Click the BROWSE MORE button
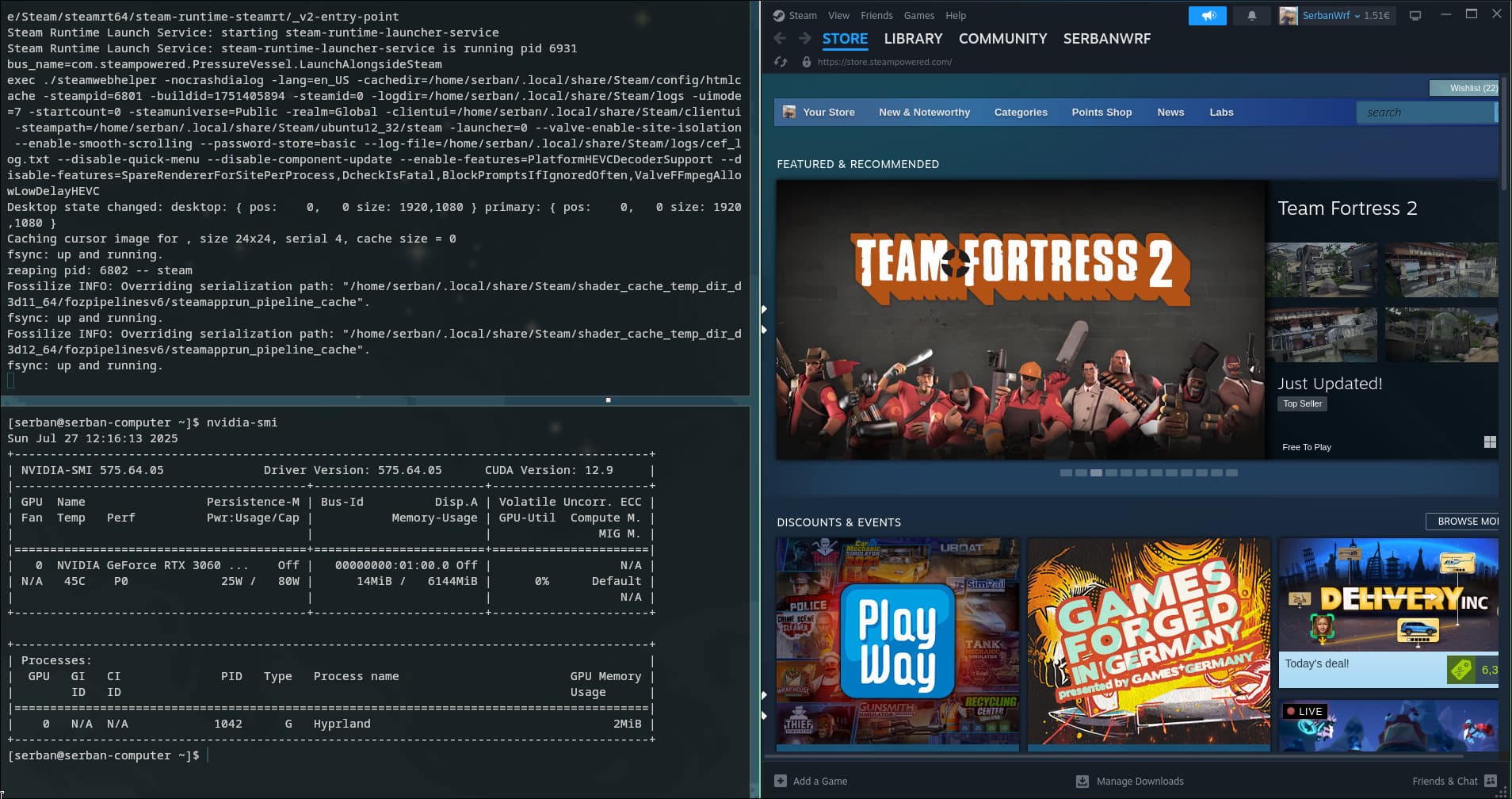Viewport: 1512px width, 799px height. coord(1464,522)
